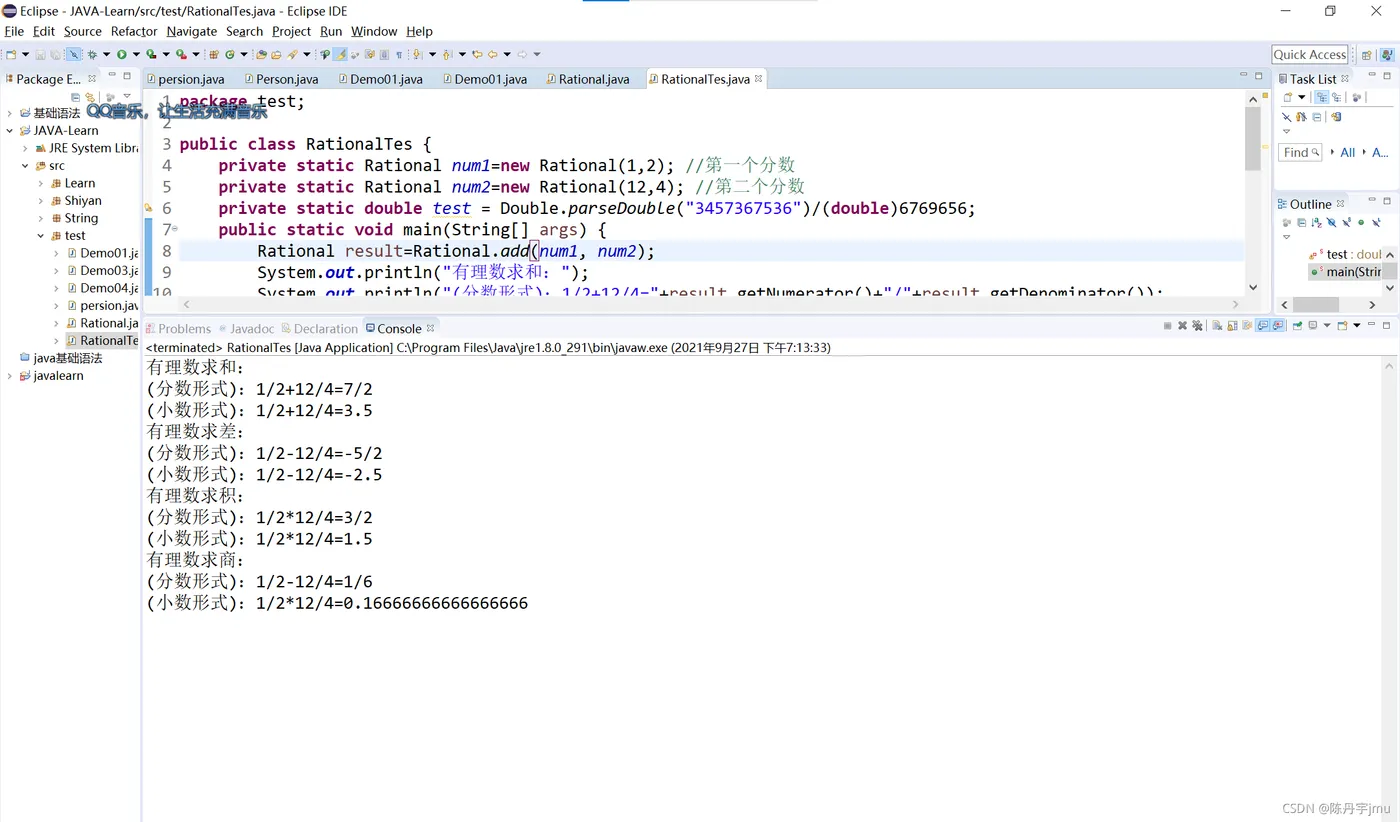1400x822 pixels.
Task: Open the Display Selected Console dropdown
Action: 1327,326
